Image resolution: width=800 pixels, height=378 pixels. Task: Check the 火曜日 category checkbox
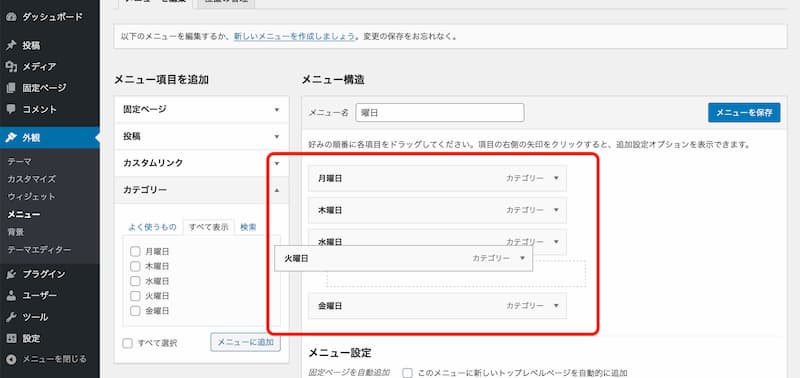tap(135, 296)
